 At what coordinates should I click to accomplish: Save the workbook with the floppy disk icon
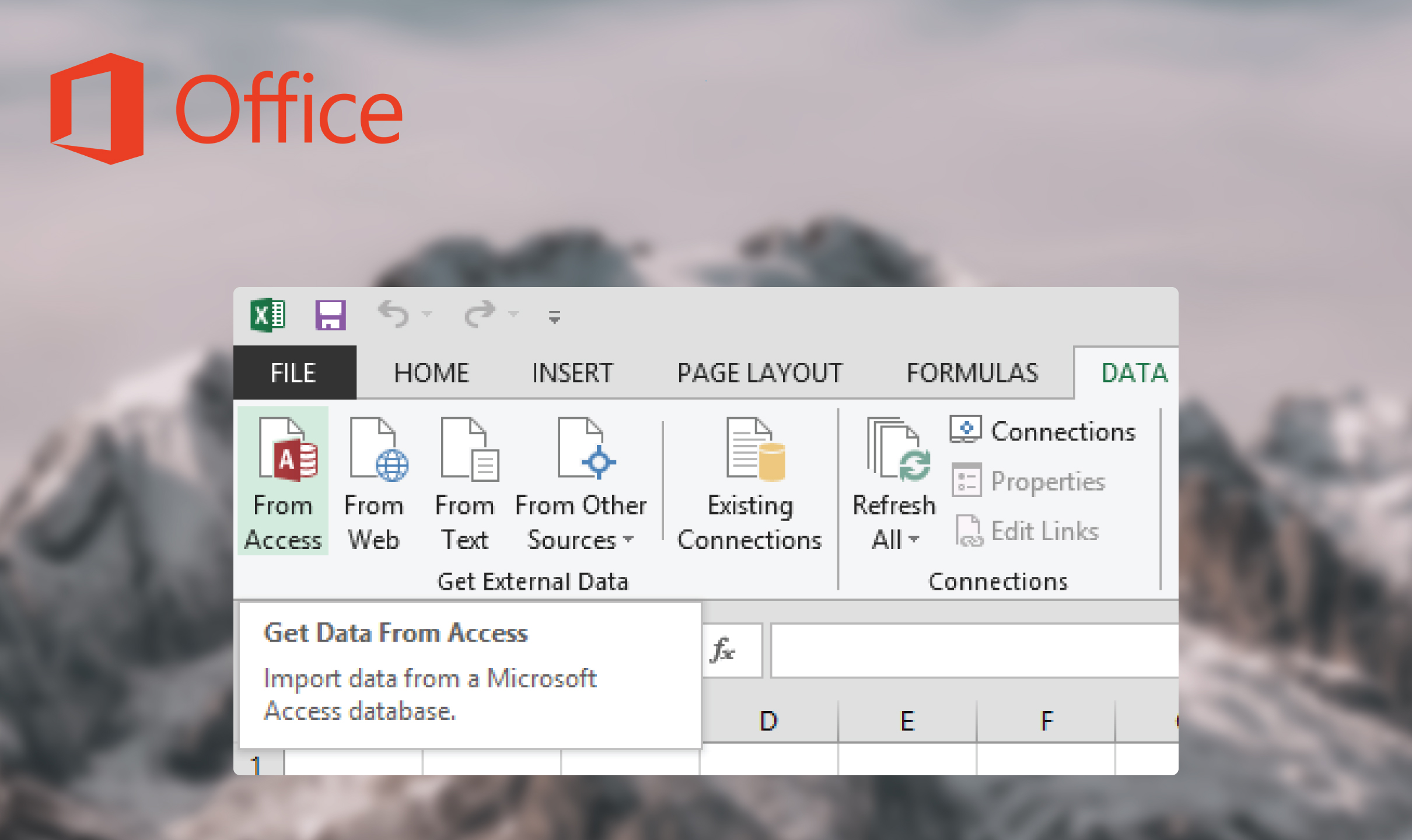click(331, 315)
